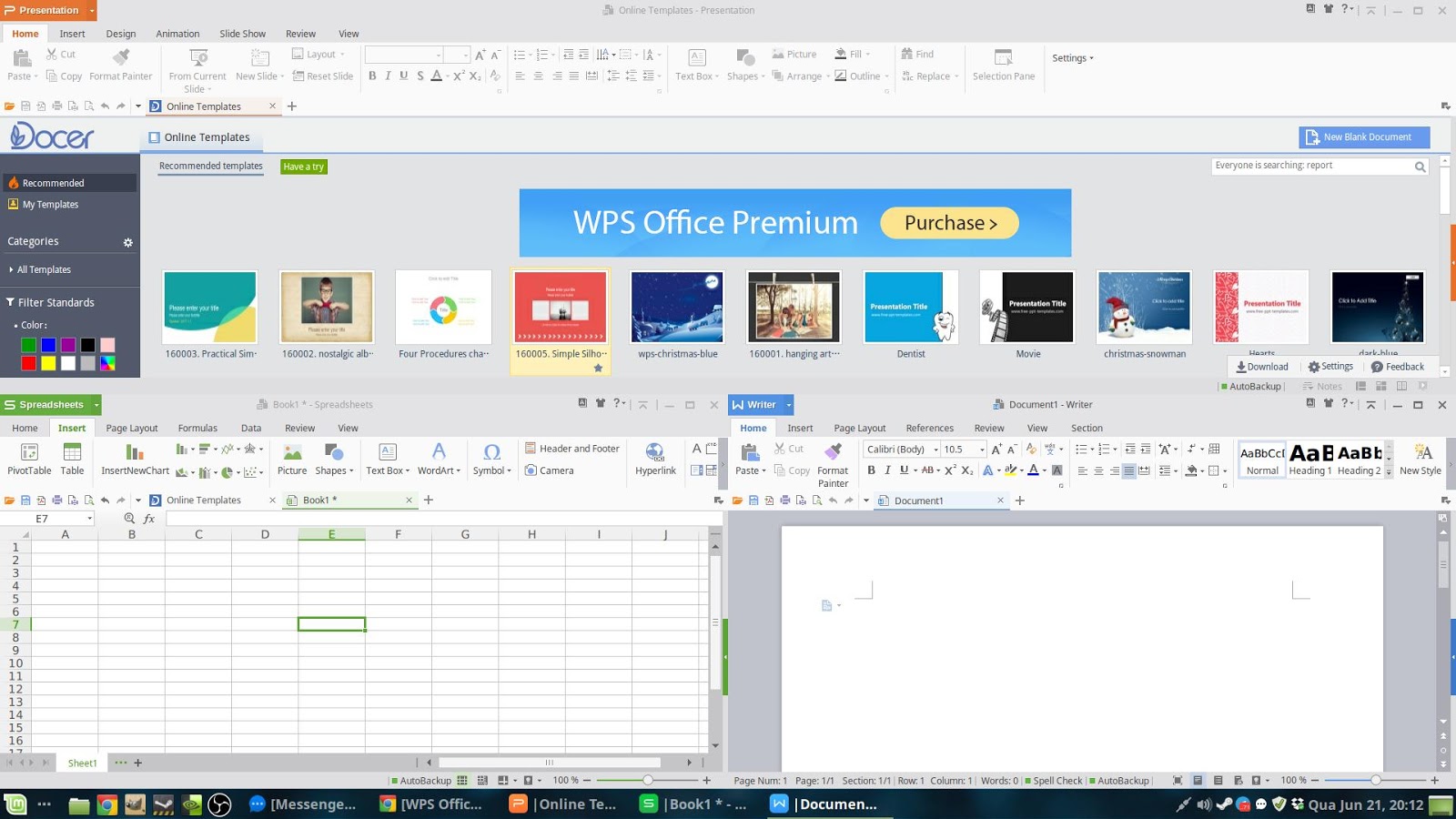This screenshot has height=819, width=1456.
Task: Switch to Slide Show tab in Presentation
Action: [x=243, y=34]
